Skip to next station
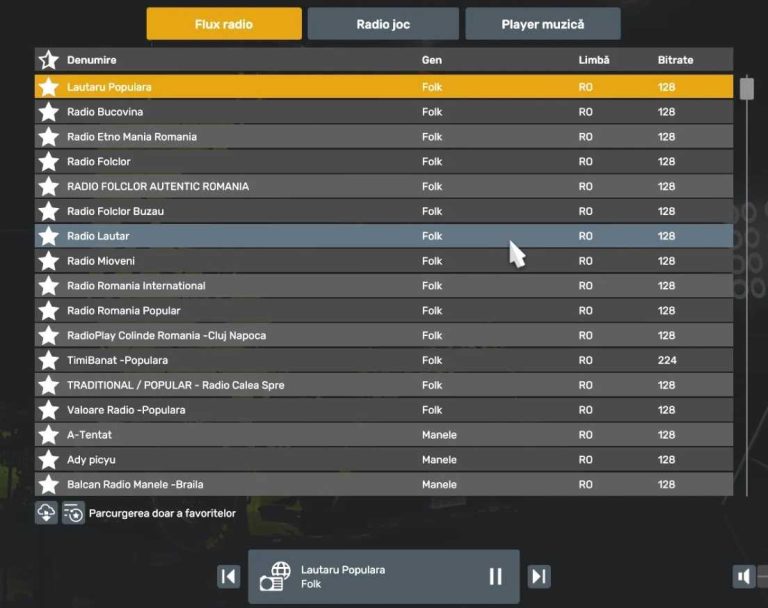 point(539,576)
